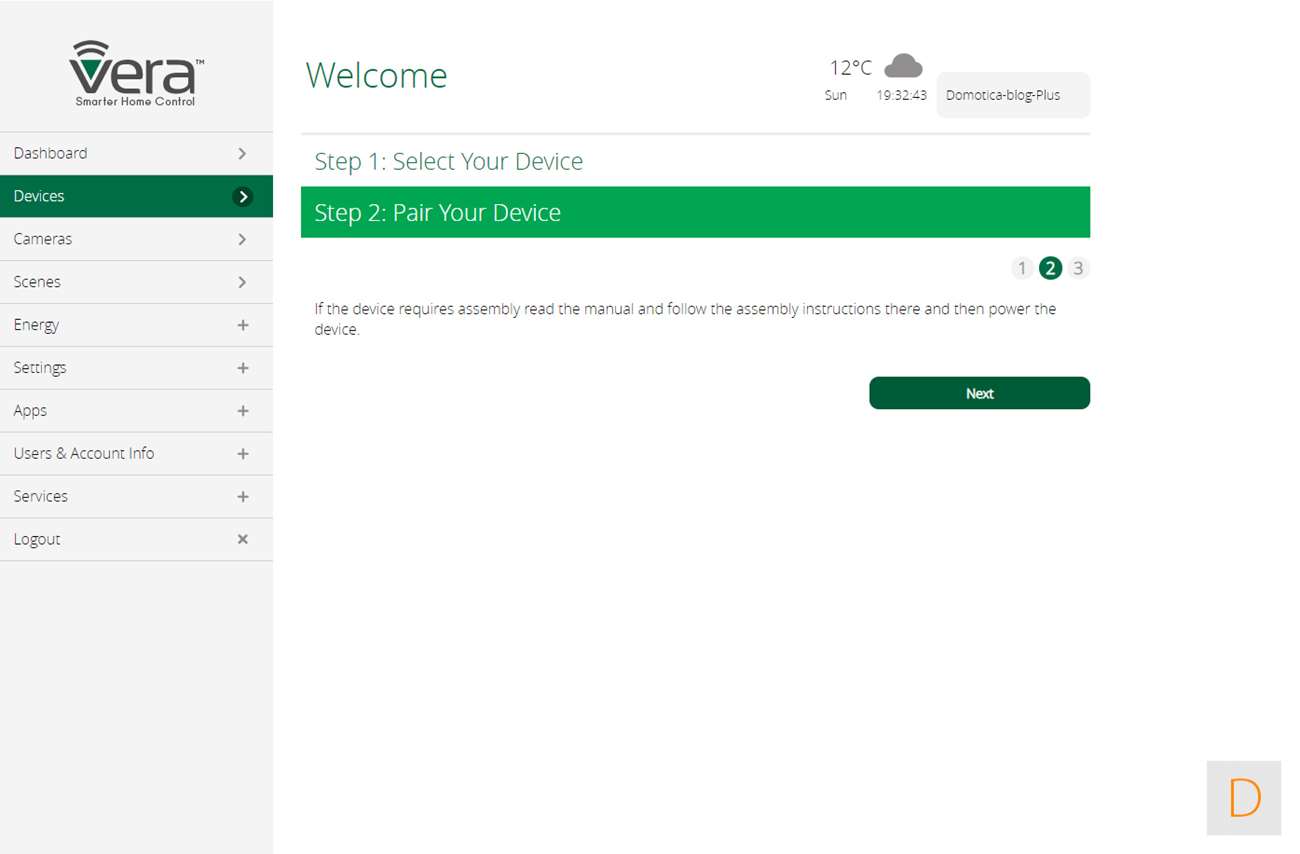Click the arrow icon next to Scenes

pyautogui.click(x=242, y=282)
